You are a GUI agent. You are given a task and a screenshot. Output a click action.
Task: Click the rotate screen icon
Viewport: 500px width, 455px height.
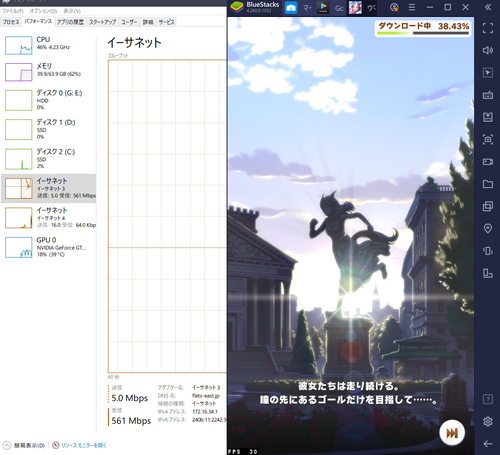tap(488, 273)
